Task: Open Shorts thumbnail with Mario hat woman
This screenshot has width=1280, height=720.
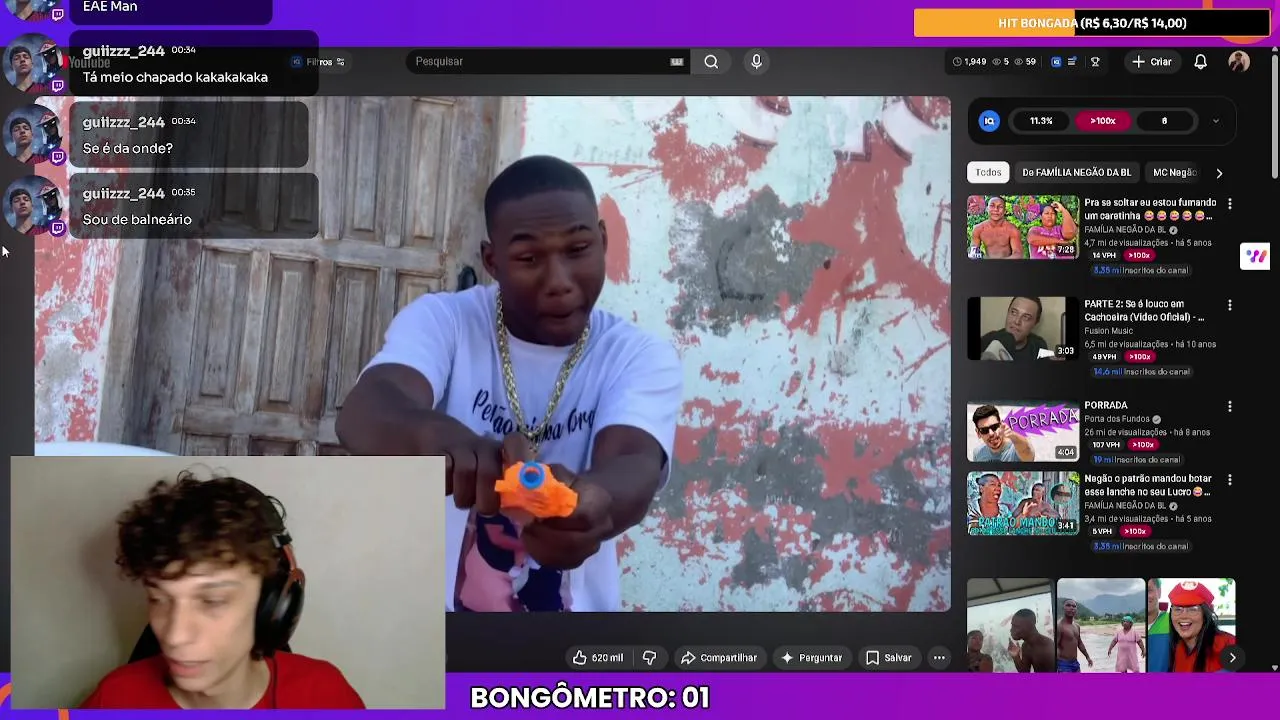Action: coord(1191,626)
